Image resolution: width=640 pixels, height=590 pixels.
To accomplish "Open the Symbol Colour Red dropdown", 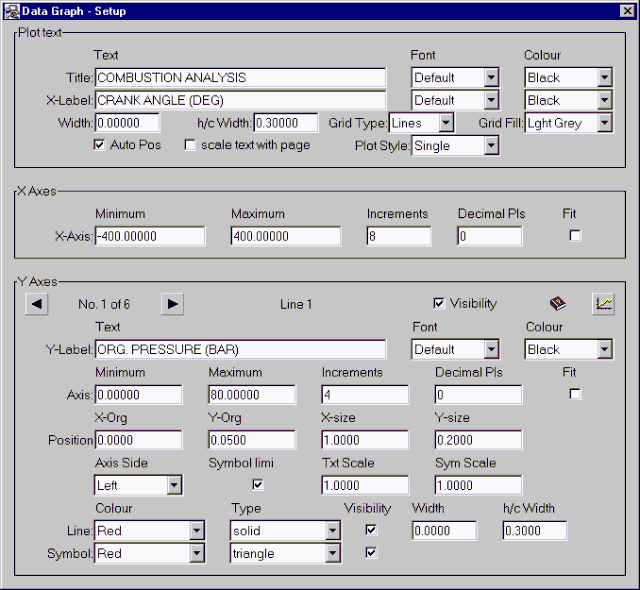I will click(197, 553).
